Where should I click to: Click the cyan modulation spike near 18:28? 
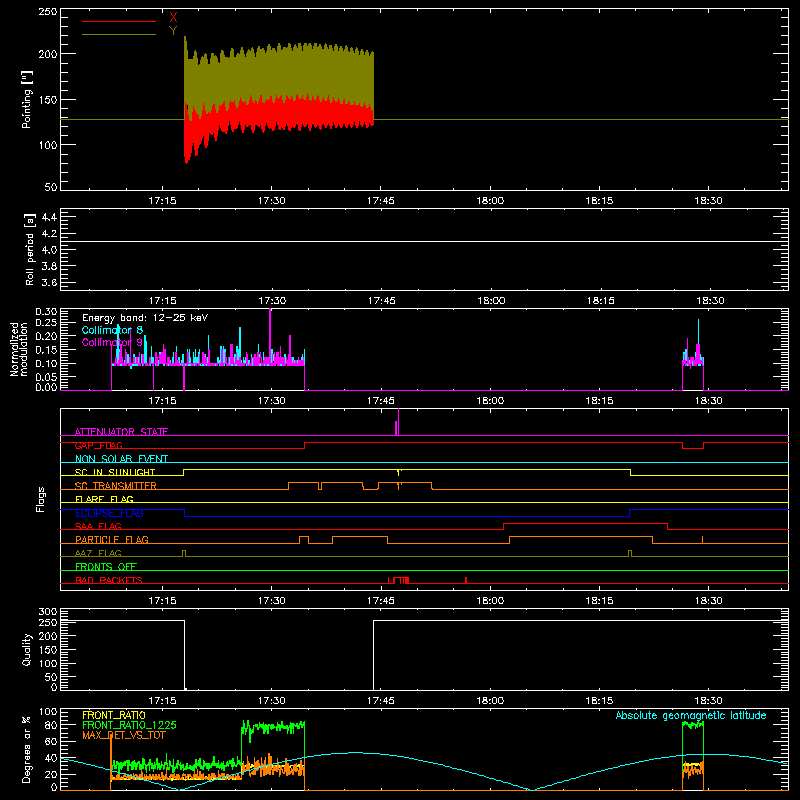(x=698, y=334)
